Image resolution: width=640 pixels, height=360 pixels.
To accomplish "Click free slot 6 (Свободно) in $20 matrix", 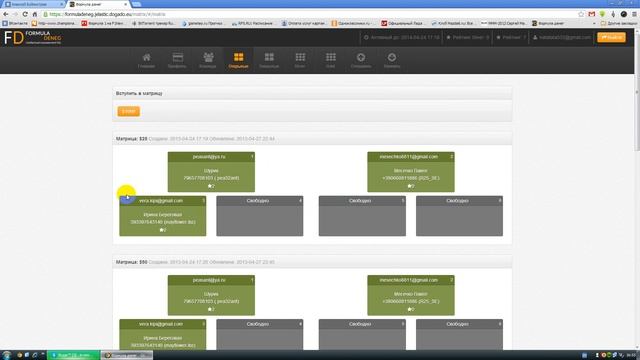I will coord(459,216).
